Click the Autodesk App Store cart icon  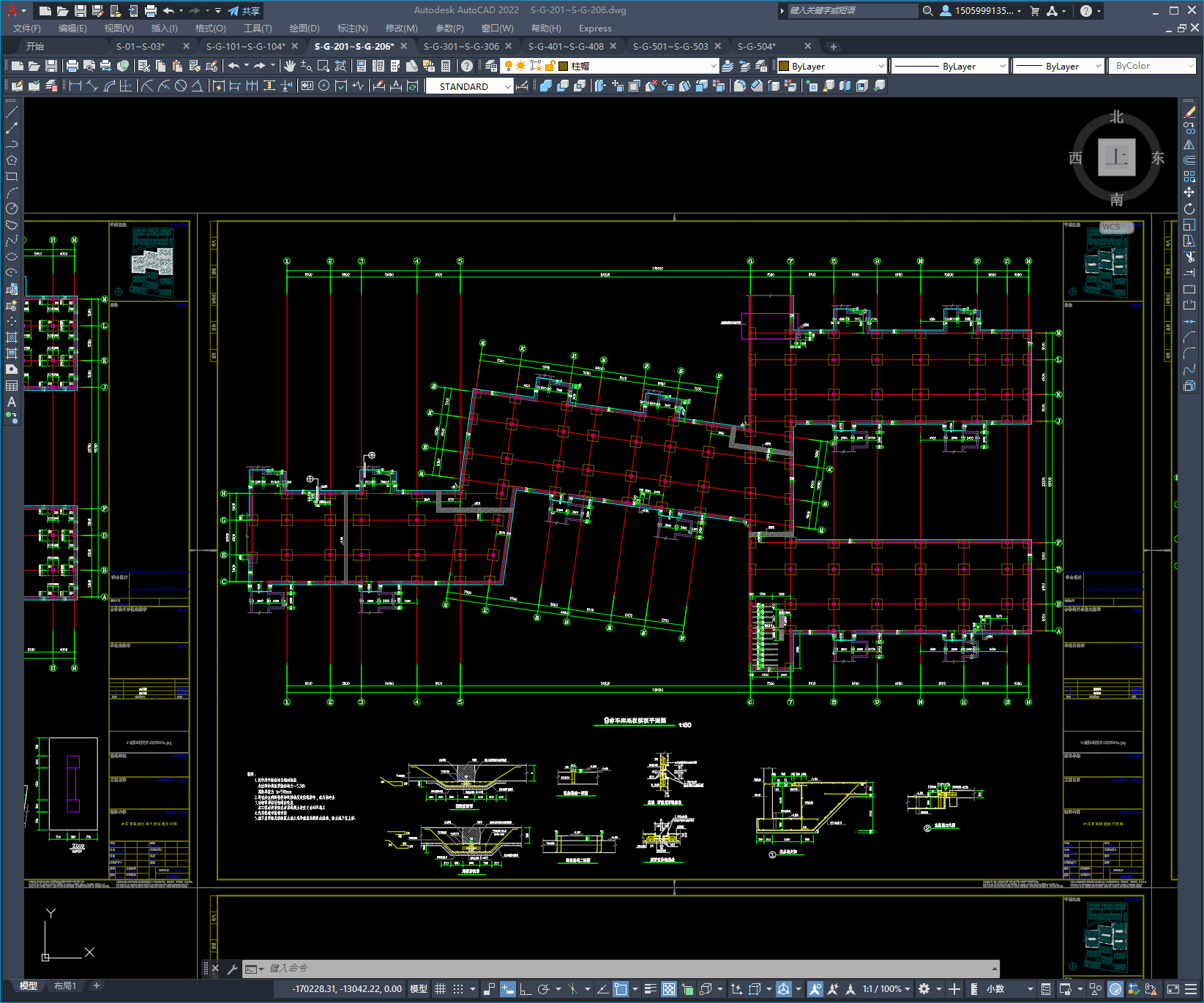1034,11
